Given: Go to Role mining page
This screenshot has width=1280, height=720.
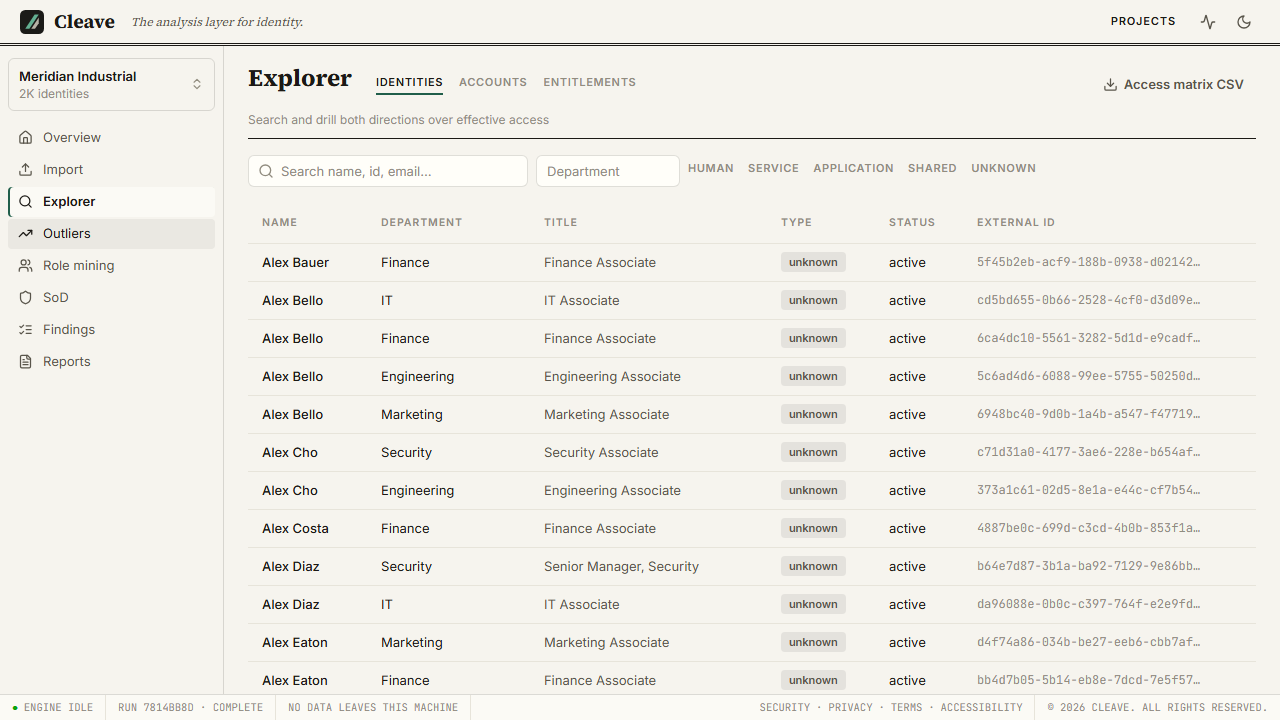Looking at the screenshot, I should pyautogui.click(x=111, y=265).
